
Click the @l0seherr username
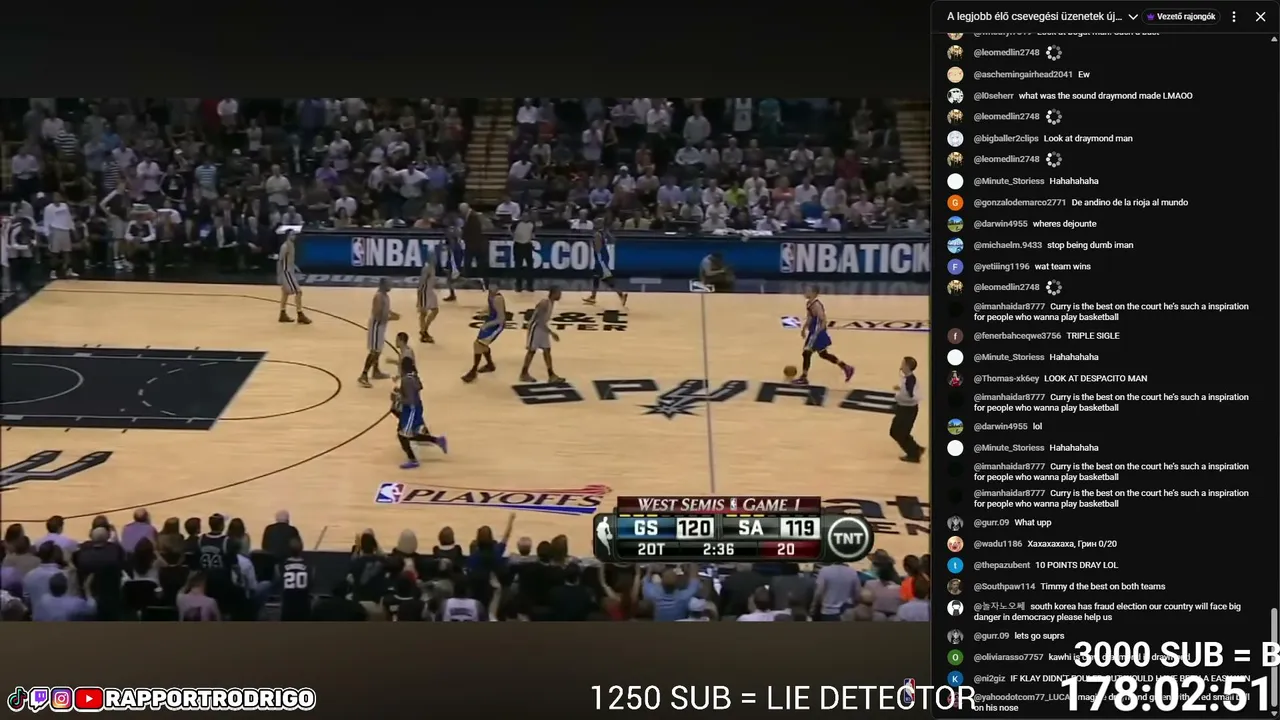pos(994,96)
